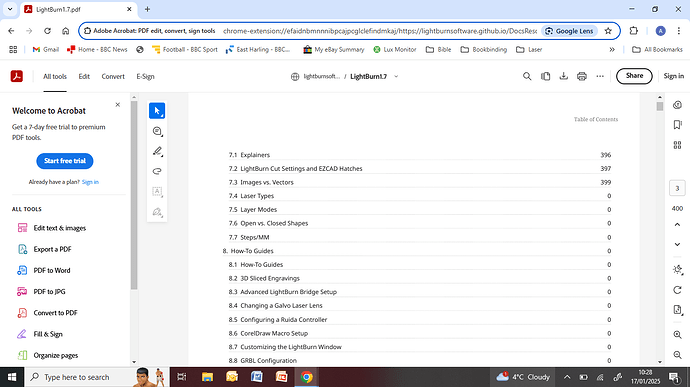Zoom out of the document
The height and width of the screenshot is (387, 690).
point(677,355)
